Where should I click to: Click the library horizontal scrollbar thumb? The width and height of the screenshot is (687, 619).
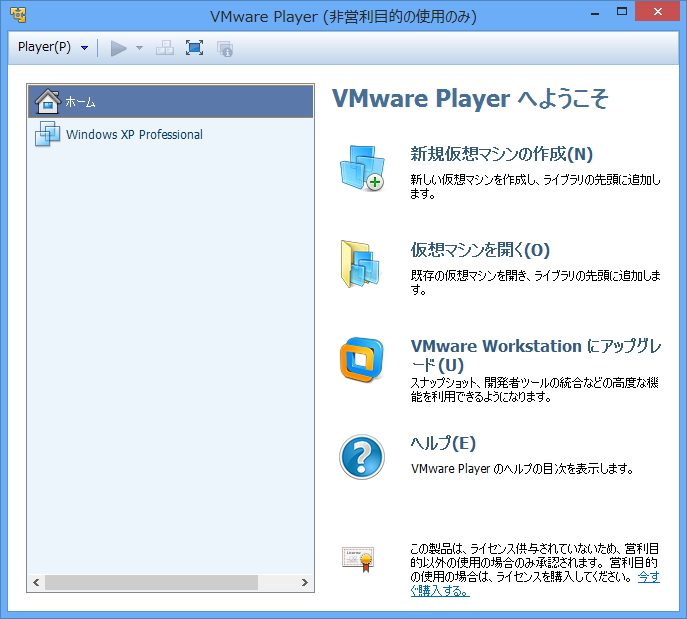point(151,582)
